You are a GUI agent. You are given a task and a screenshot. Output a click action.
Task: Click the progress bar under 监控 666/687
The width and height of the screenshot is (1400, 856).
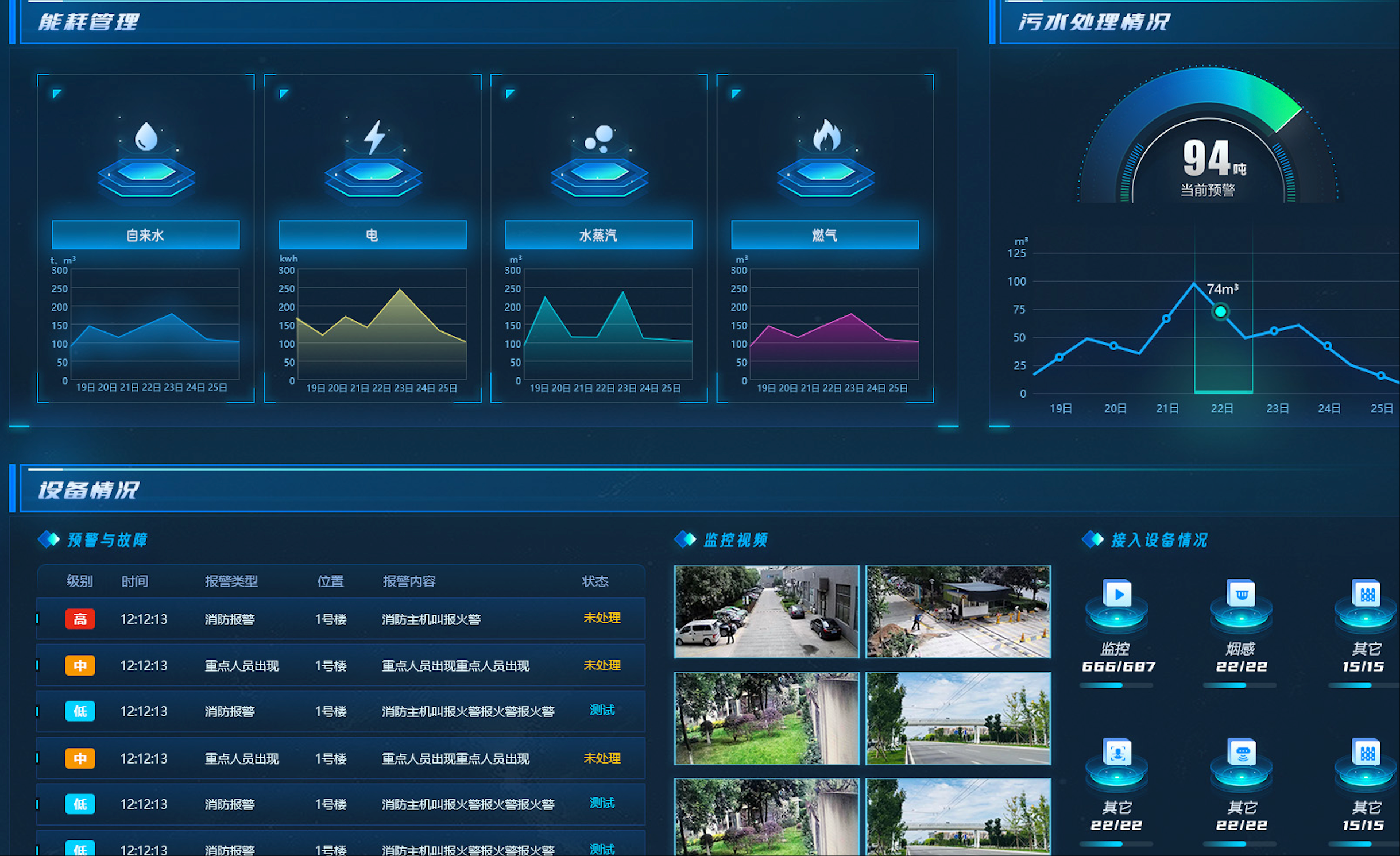1116,685
